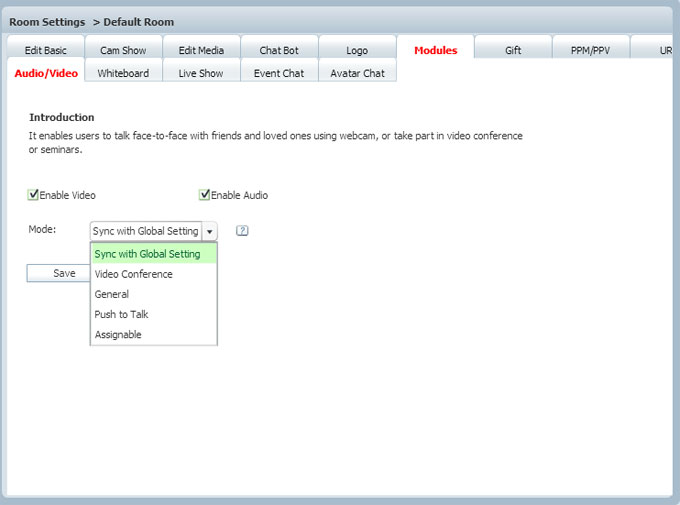Open the Live Show sub-tab

coord(201,73)
